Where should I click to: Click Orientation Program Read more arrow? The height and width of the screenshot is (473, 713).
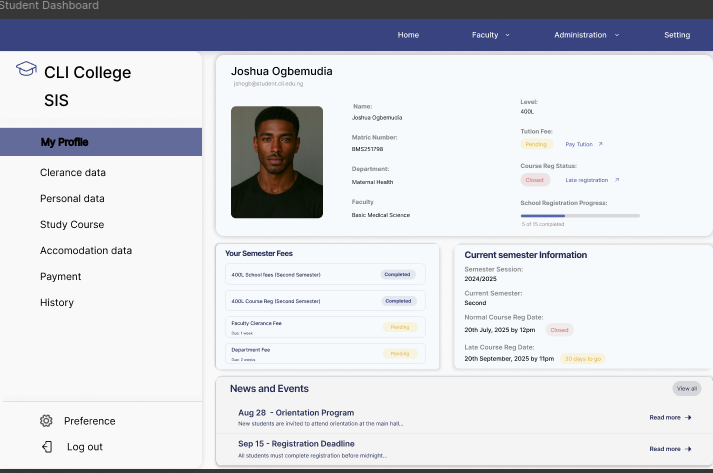(x=688, y=417)
